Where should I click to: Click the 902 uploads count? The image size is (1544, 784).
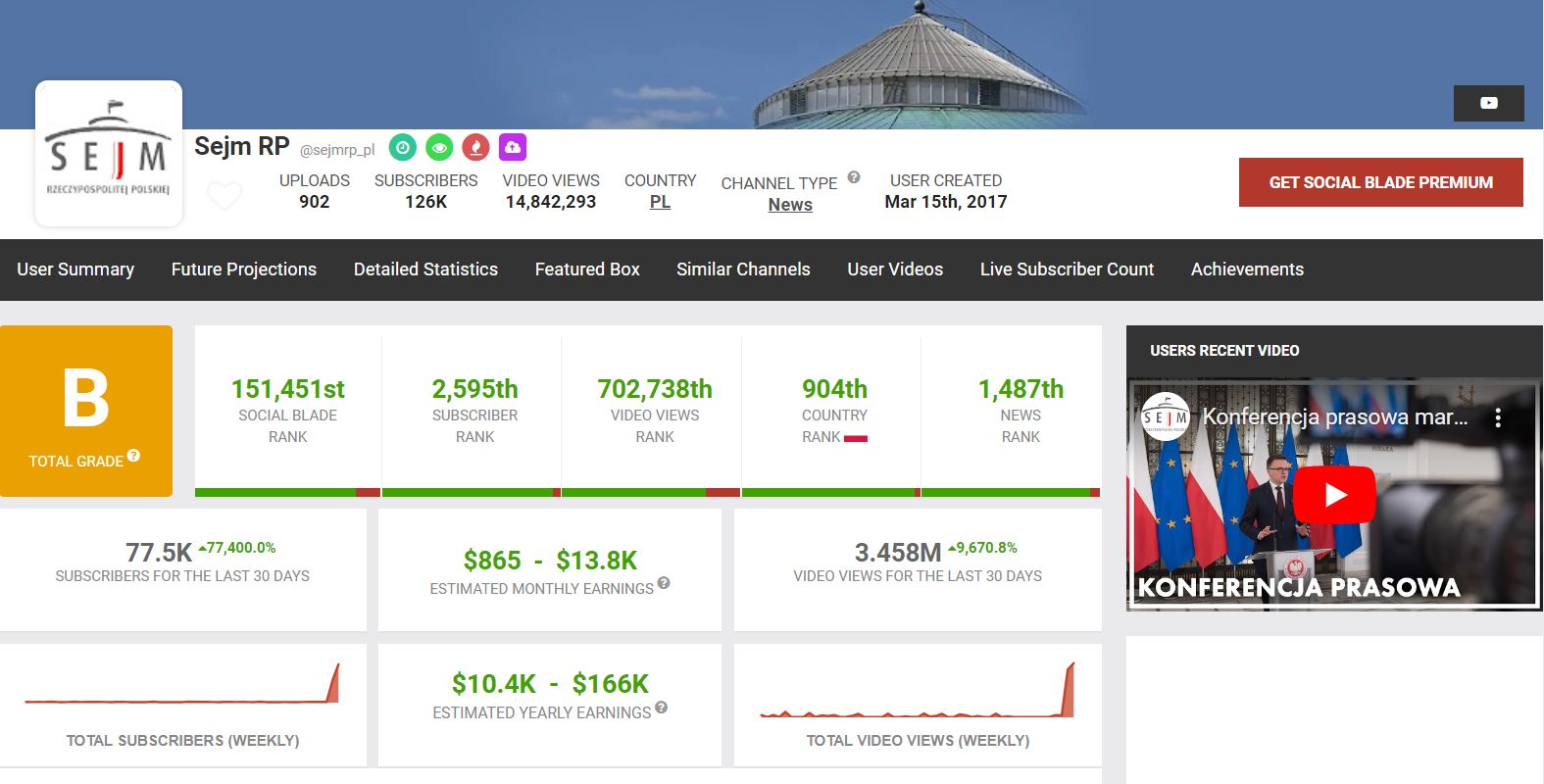(314, 202)
